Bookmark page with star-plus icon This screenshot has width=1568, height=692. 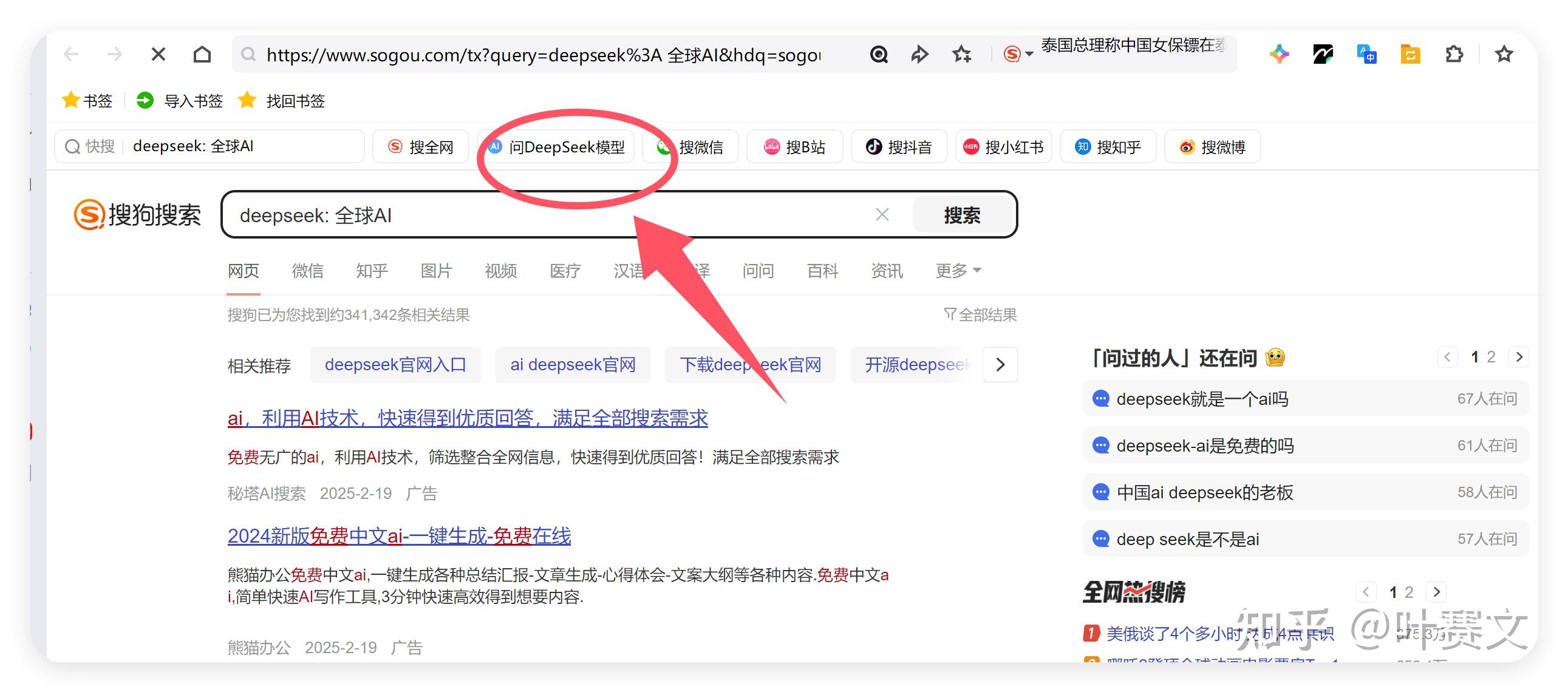(962, 55)
